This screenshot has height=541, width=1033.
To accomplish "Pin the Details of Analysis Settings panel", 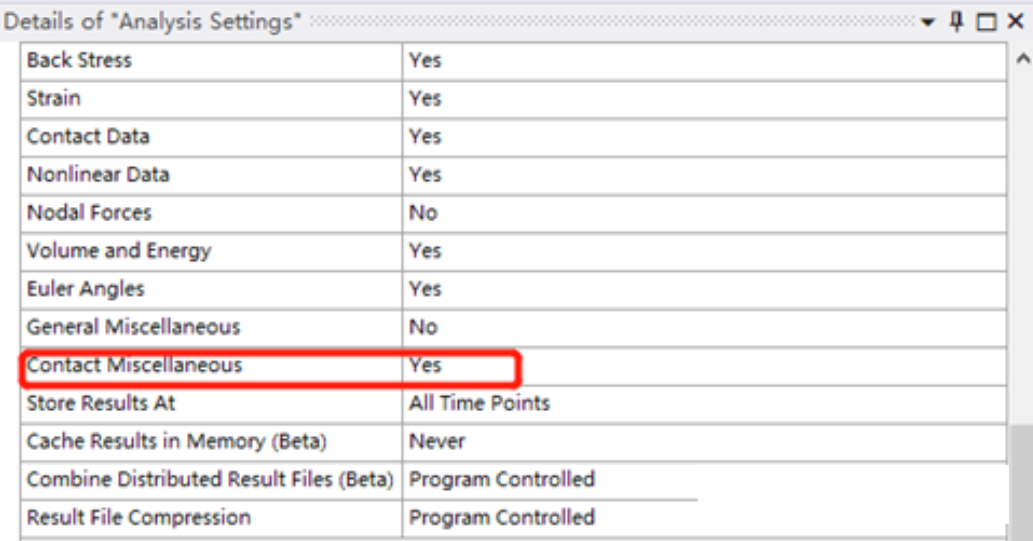I will (957, 22).
